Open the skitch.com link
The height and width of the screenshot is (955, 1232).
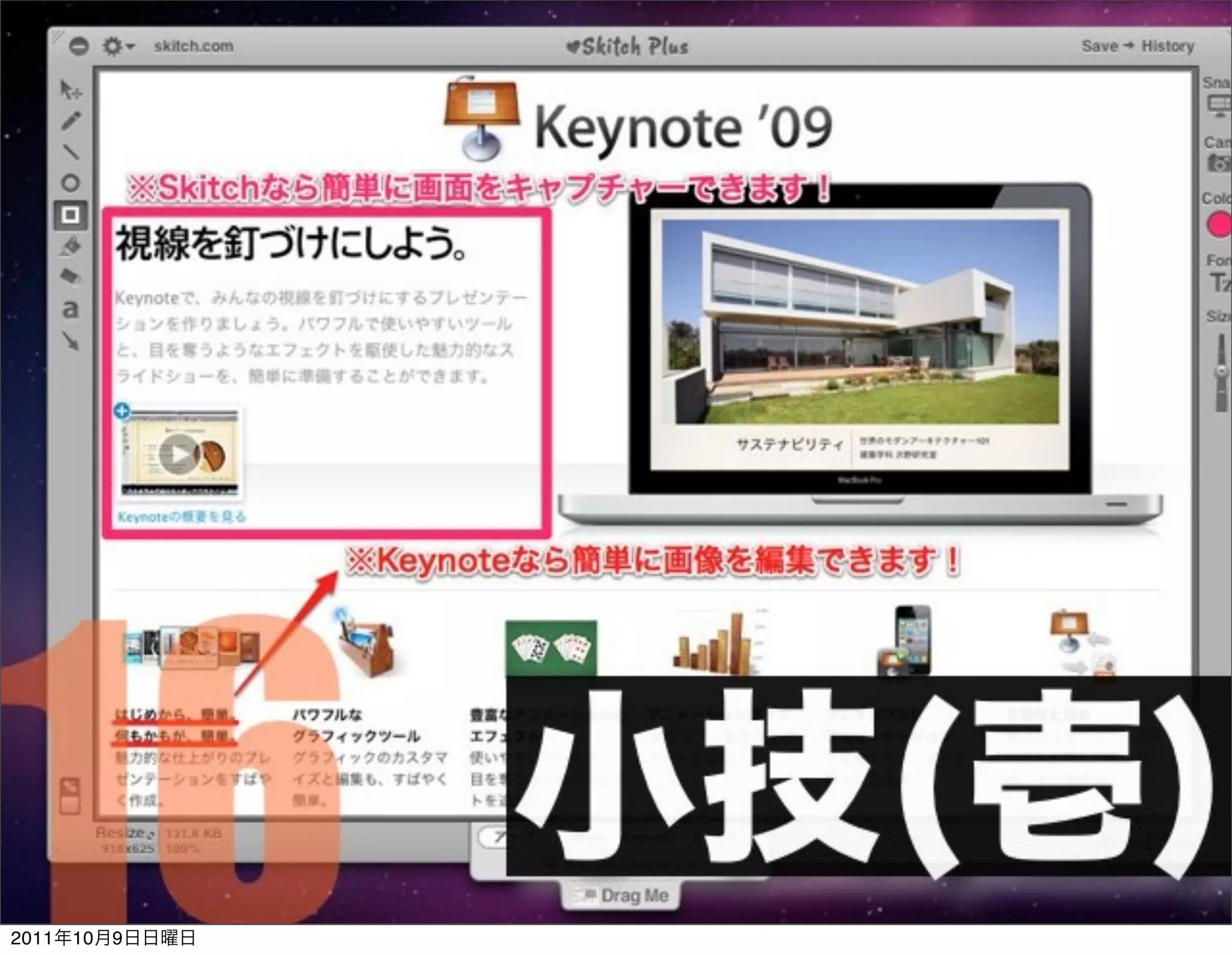tap(193, 46)
